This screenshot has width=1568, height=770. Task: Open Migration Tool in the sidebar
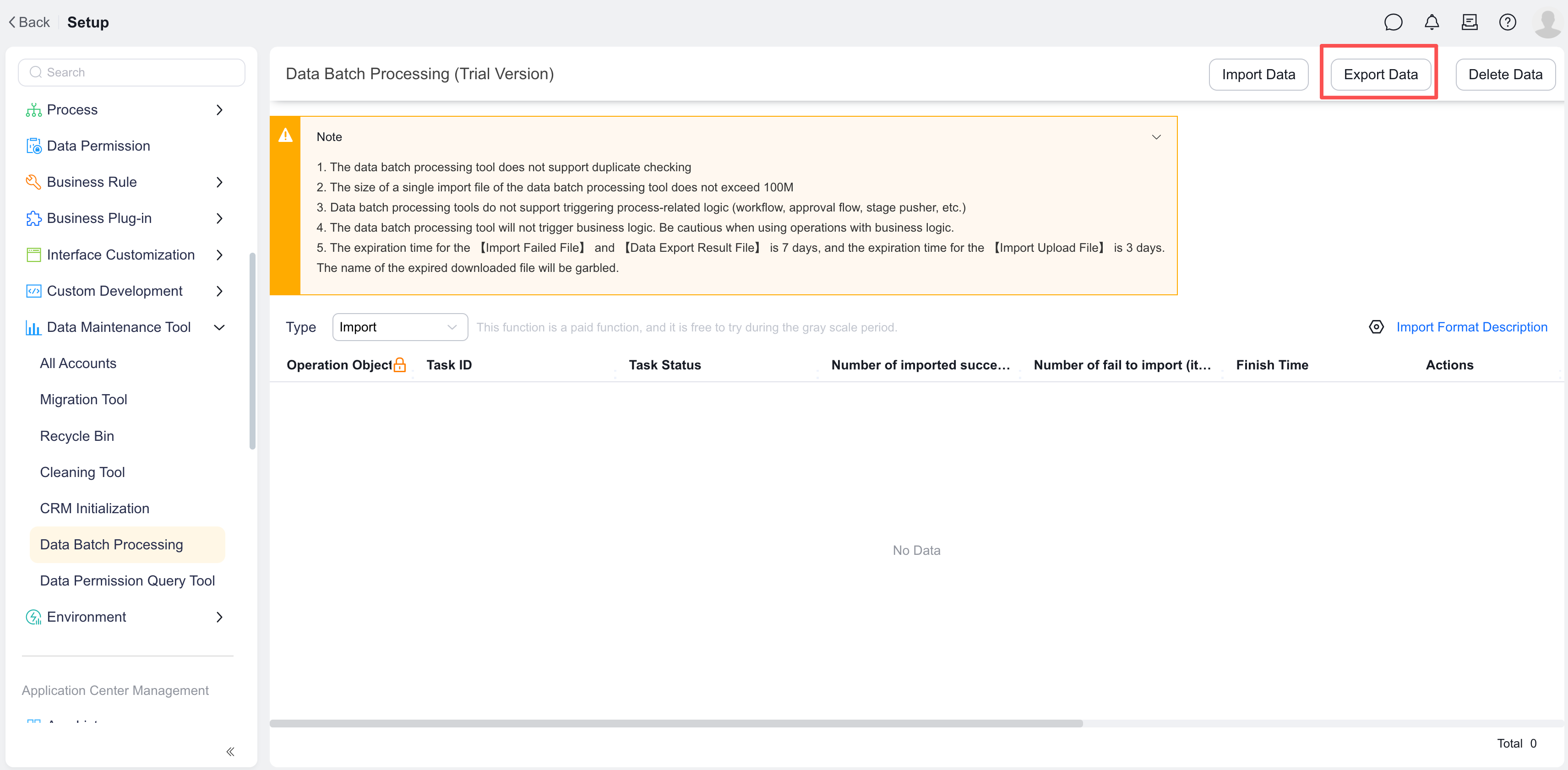83,399
